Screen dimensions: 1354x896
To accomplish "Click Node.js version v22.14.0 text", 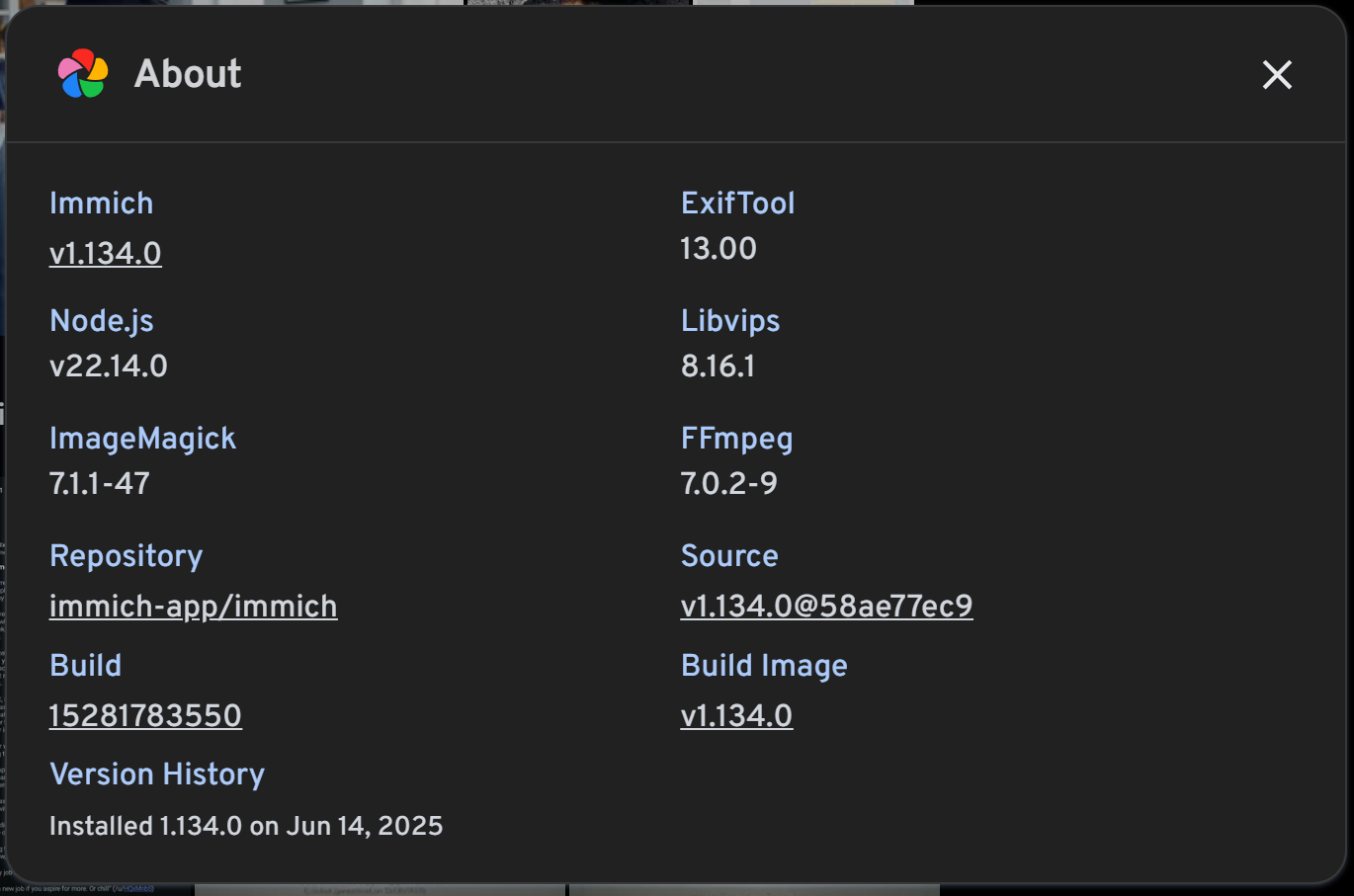I will point(109,367).
